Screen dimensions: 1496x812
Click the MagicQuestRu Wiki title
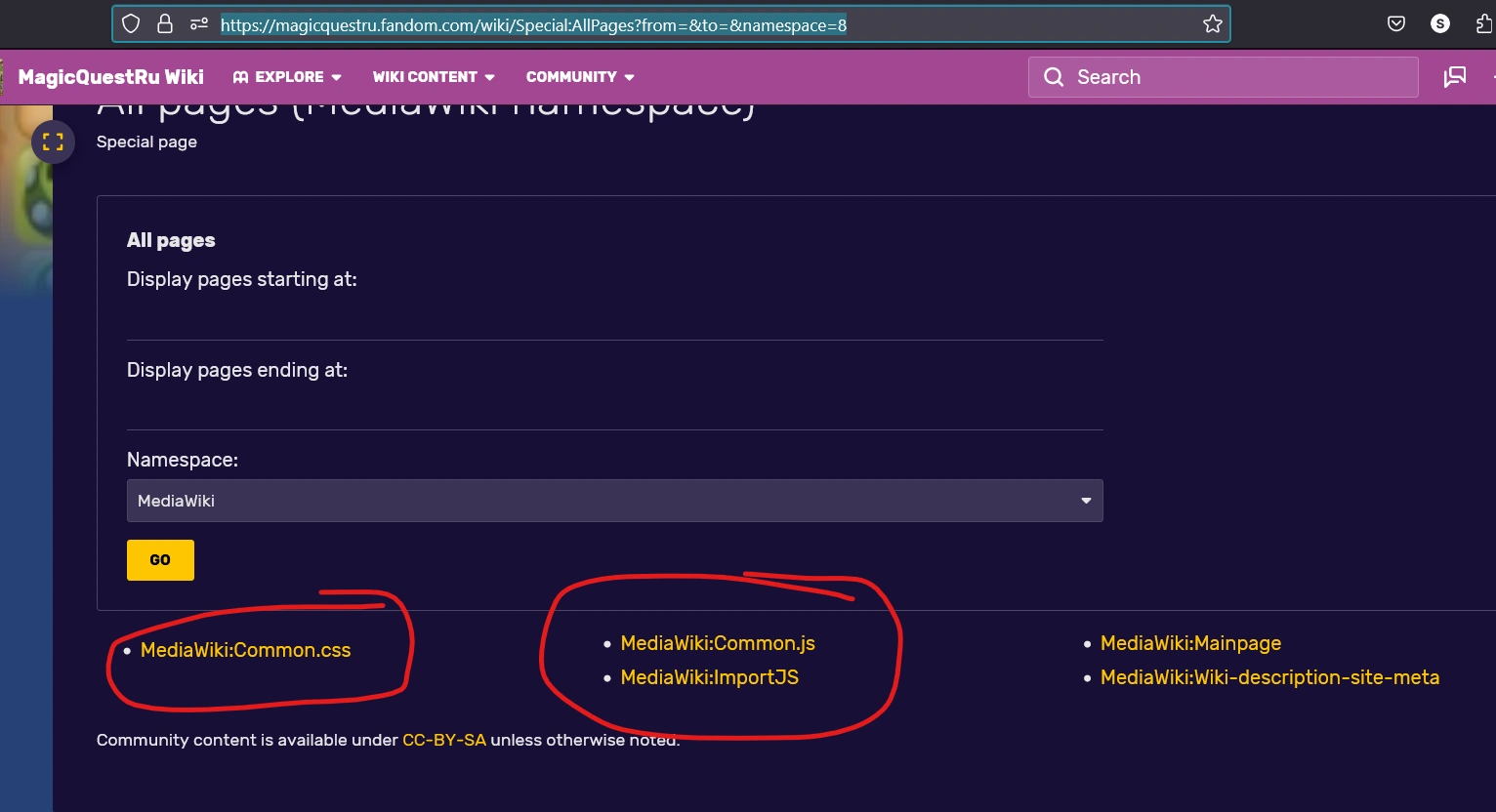pos(110,77)
